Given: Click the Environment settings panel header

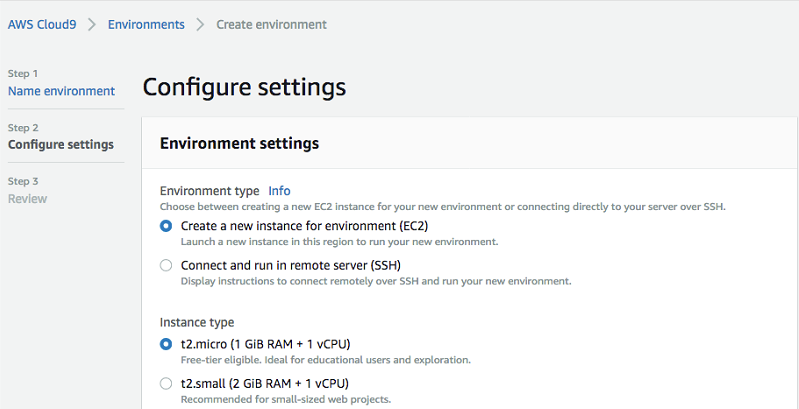Looking at the screenshot, I should [239, 144].
